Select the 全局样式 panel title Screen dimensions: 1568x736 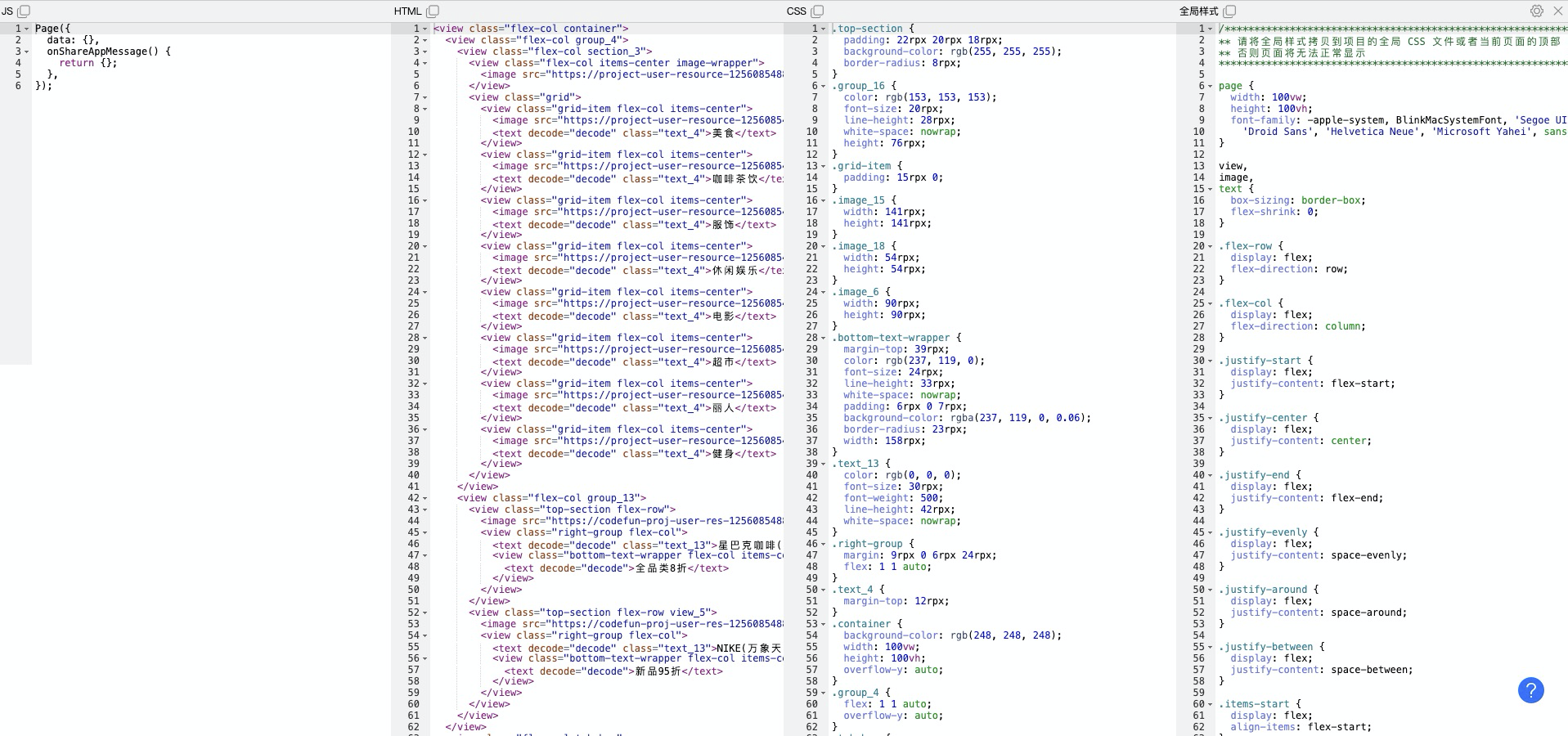pos(1198,11)
